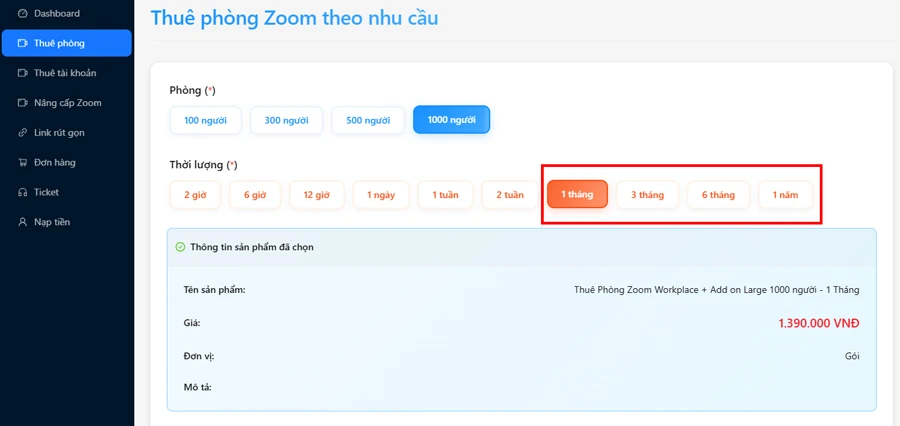Click the product name Thuê Phòng Zoom Workplace text

(716, 290)
